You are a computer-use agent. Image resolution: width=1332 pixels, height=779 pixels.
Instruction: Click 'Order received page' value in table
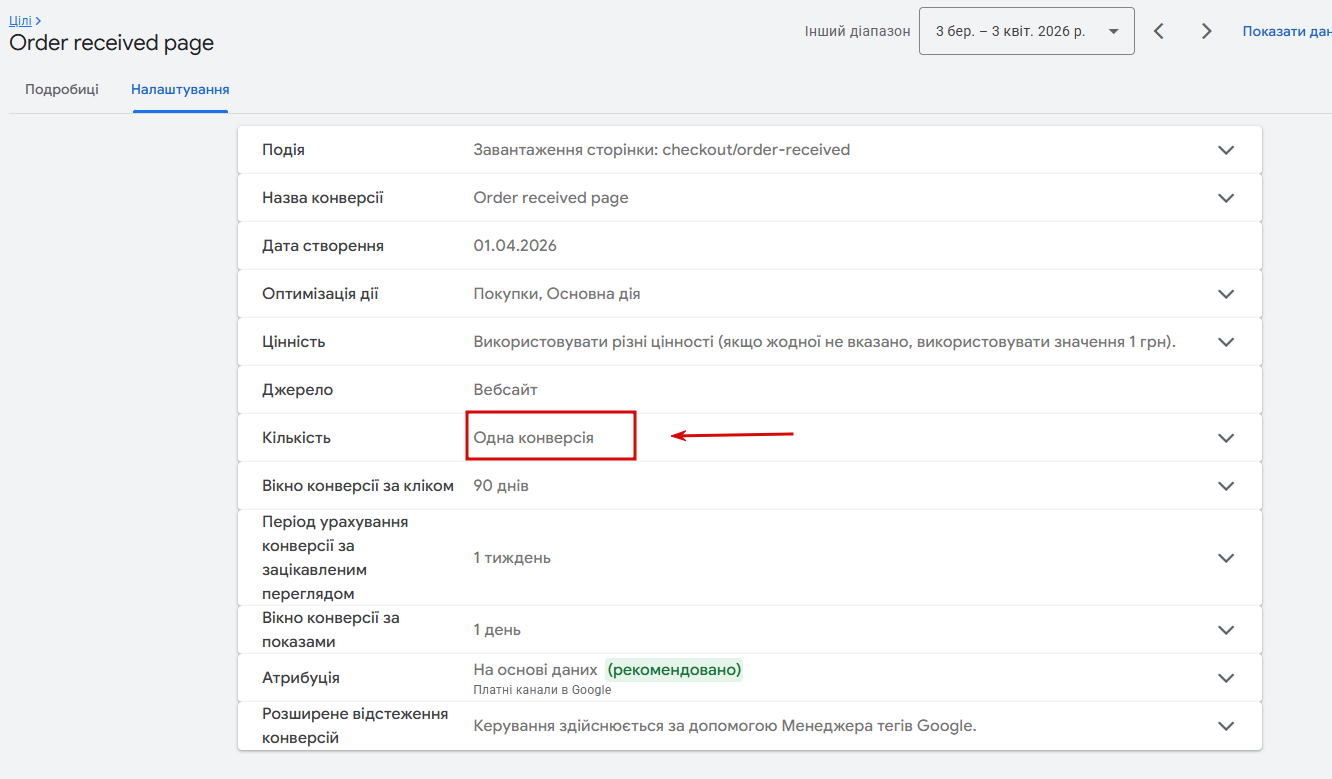pos(551,198)
